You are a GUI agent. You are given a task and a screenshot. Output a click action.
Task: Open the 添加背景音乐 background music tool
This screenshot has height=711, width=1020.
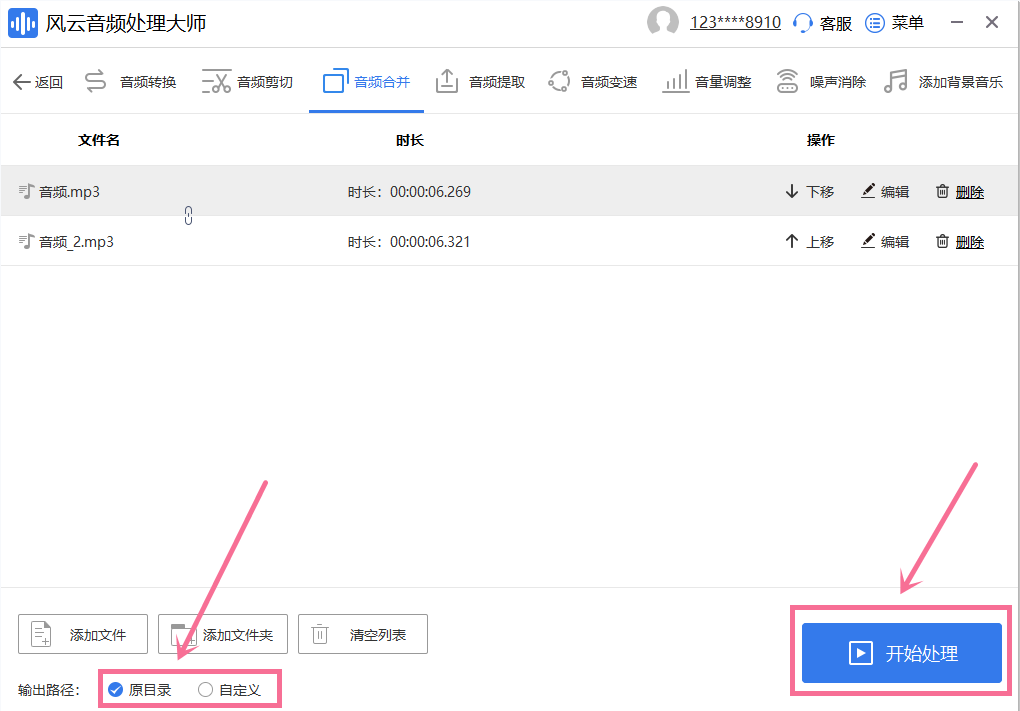pyautogui.click(x=943, y=82)
